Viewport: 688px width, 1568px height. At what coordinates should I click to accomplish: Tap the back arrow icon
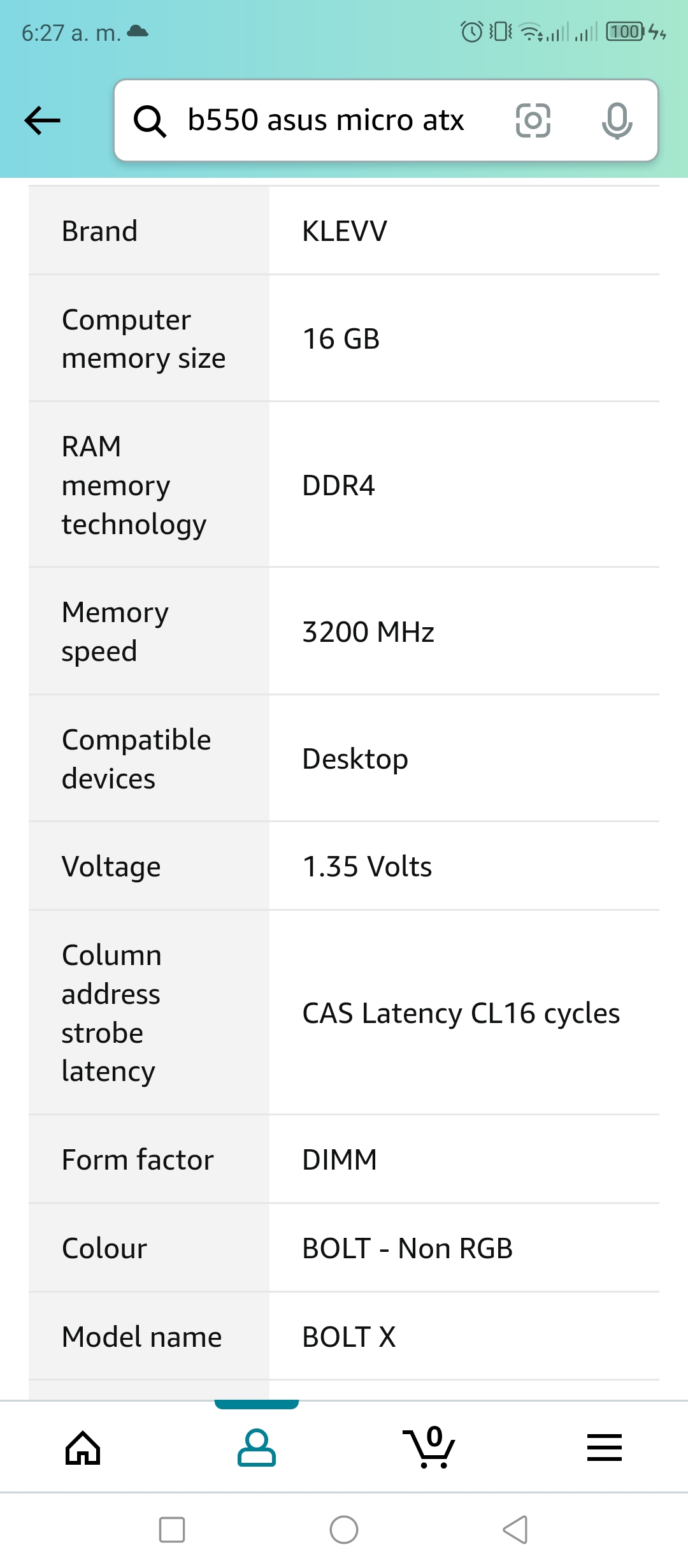42,120
